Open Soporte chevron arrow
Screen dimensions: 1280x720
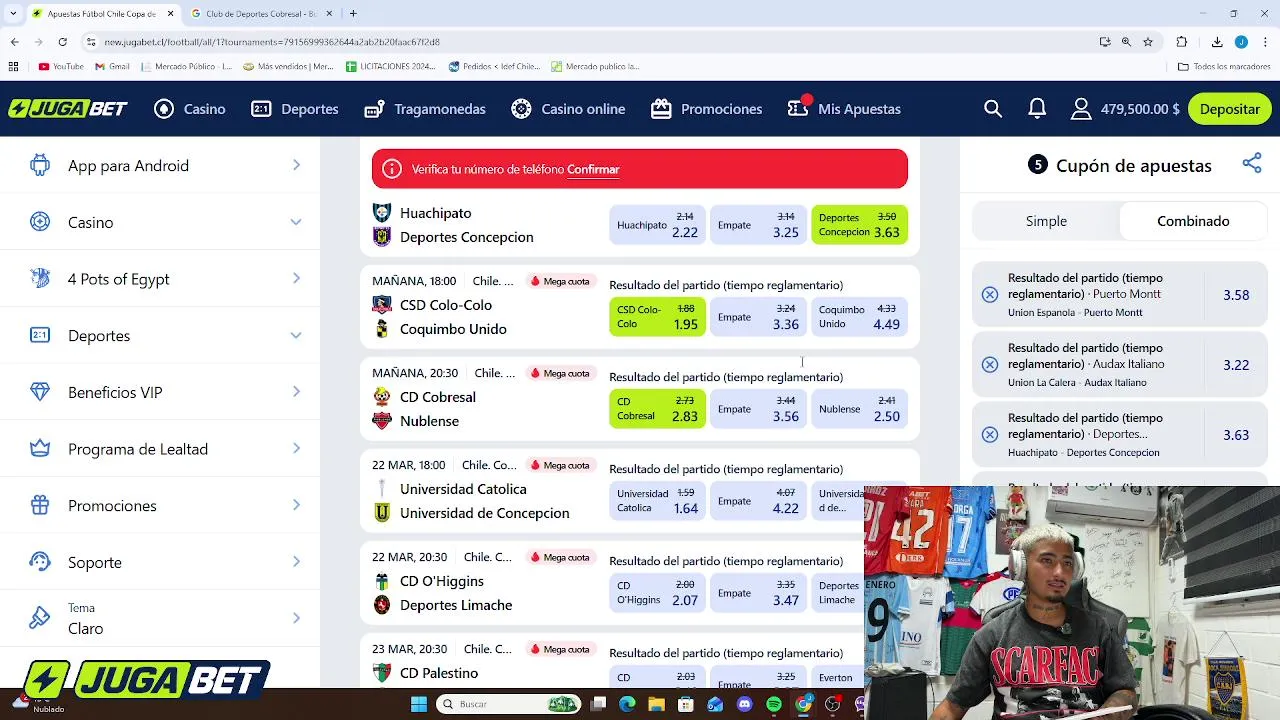click(x=296, y=562)
